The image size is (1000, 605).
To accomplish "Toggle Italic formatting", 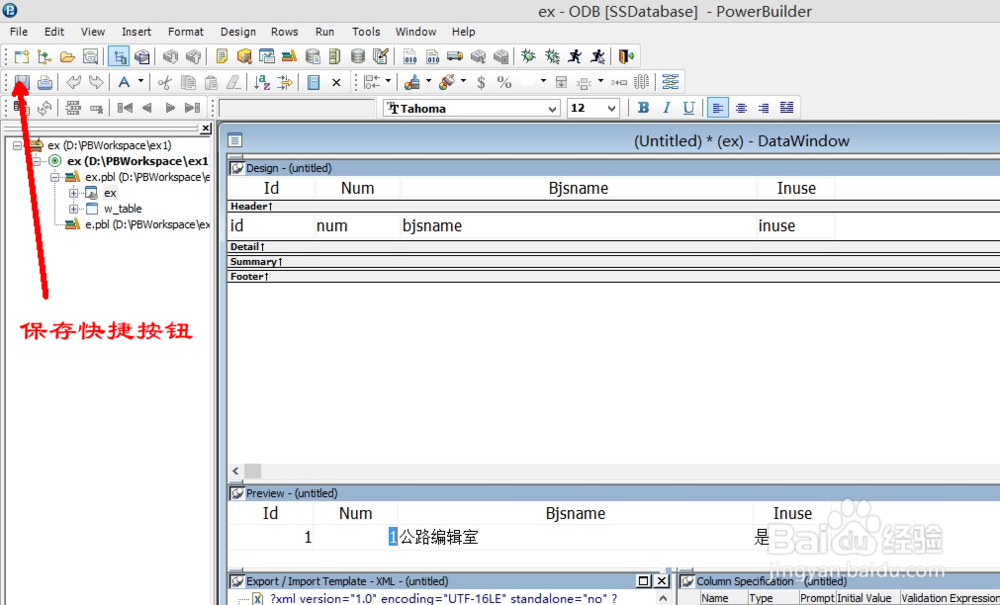I will click(x=666, y=108).
